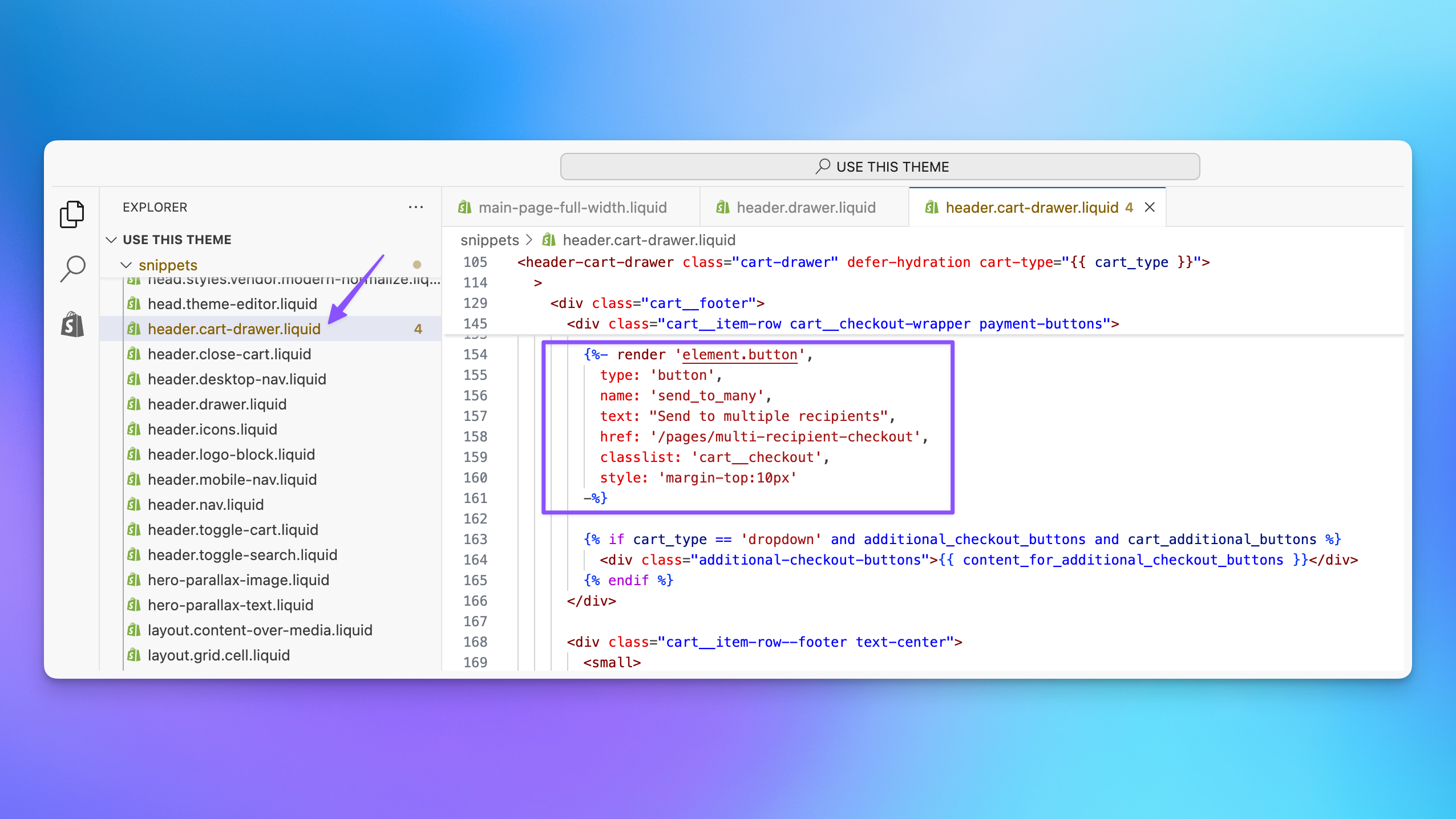Open head.theme-editor.liquid file

coord(232,304)
